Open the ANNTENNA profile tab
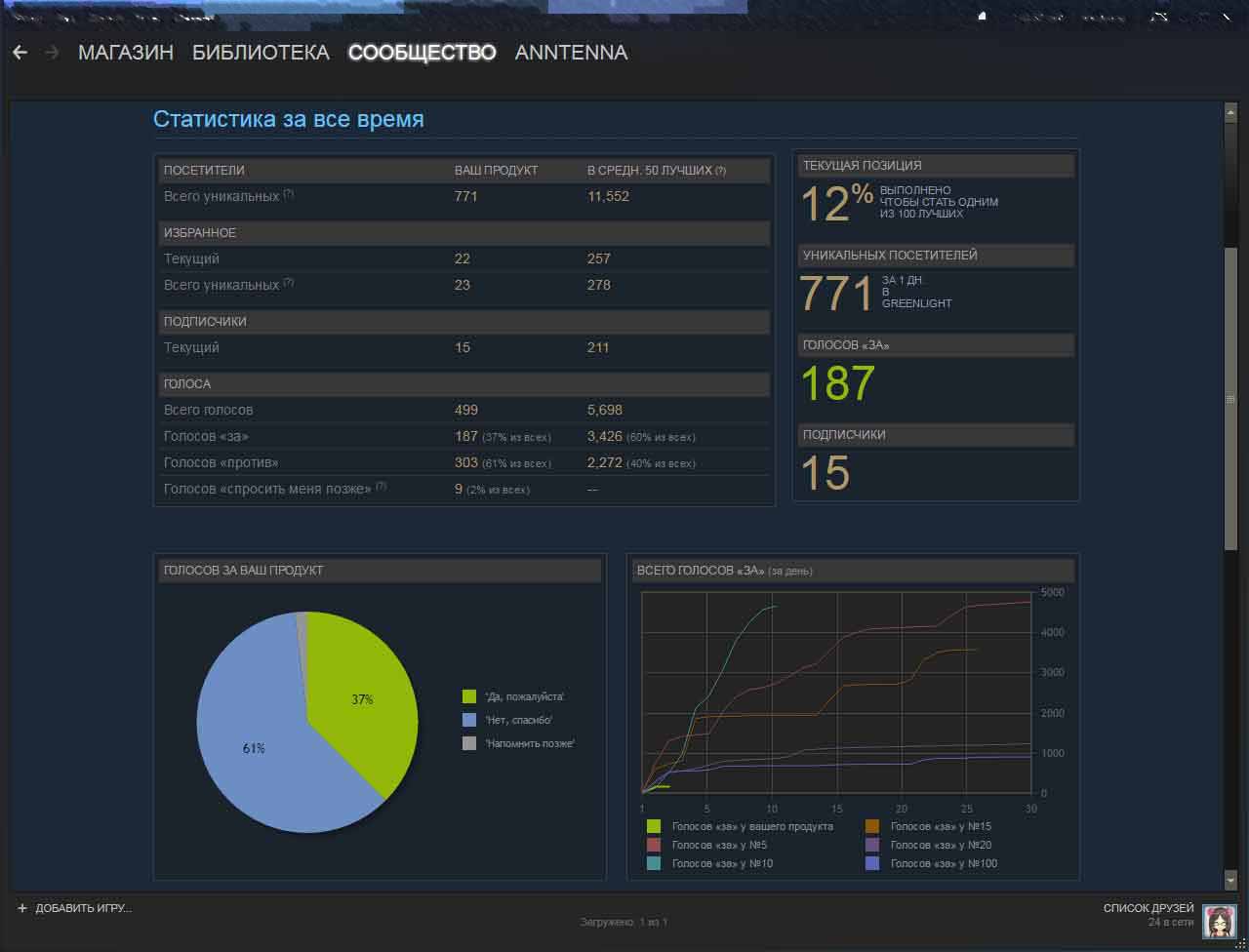The width and height of the screenshot is (1249, 952). (571, 53)
